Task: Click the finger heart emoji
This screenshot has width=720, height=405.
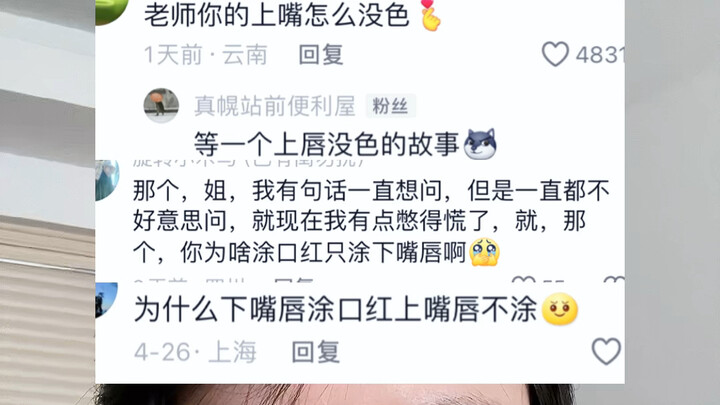Action: coord(430,15)
